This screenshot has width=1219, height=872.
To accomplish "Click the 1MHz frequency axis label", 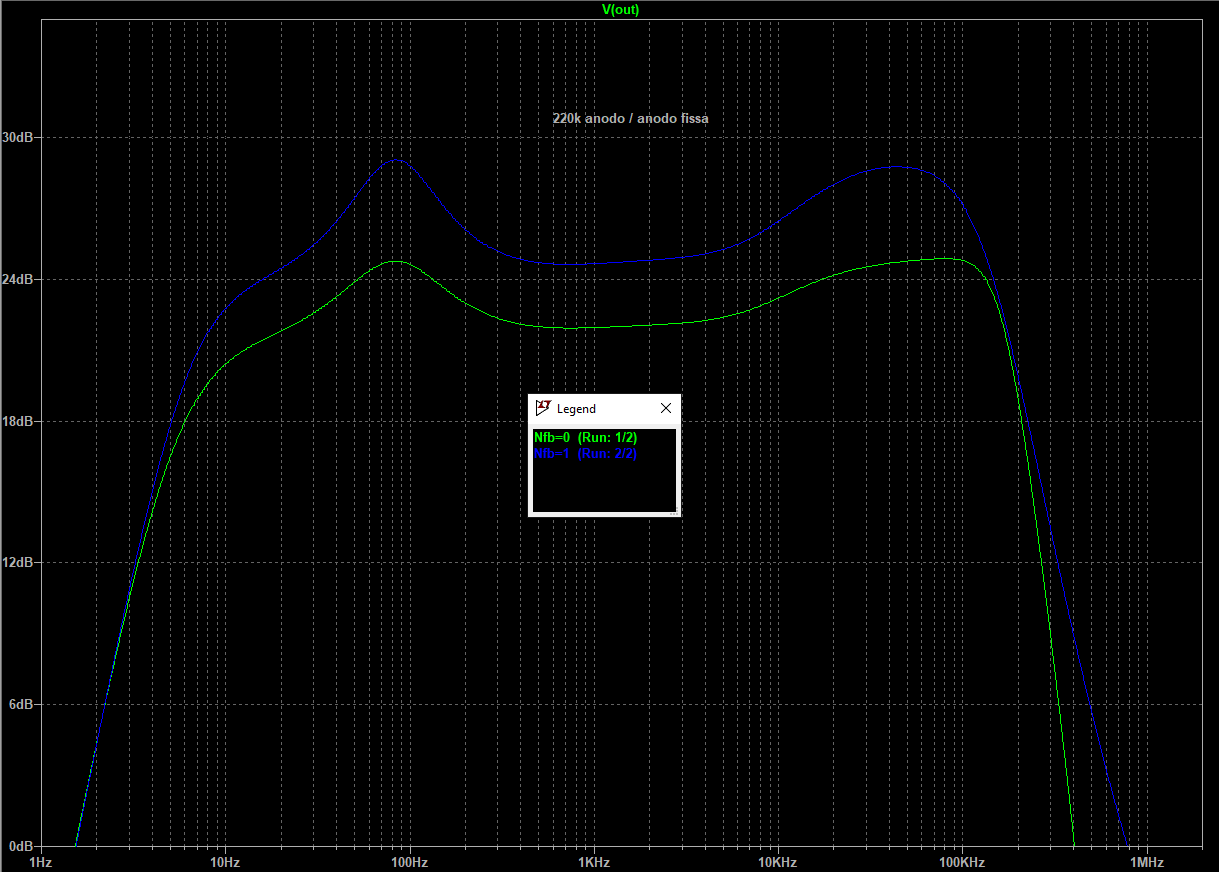I will (1146, 861).
